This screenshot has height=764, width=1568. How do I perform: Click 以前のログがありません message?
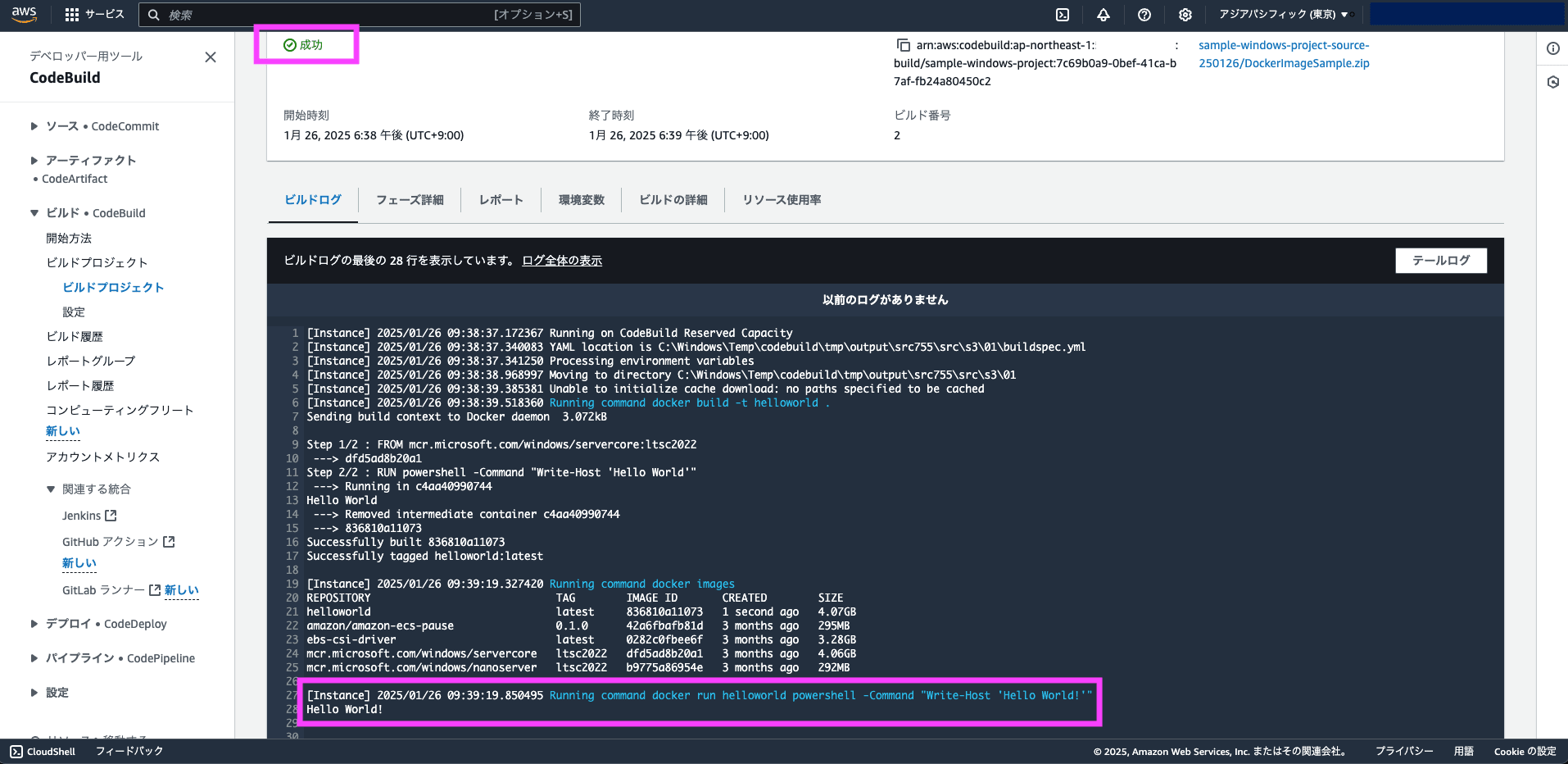coord(885,300)
